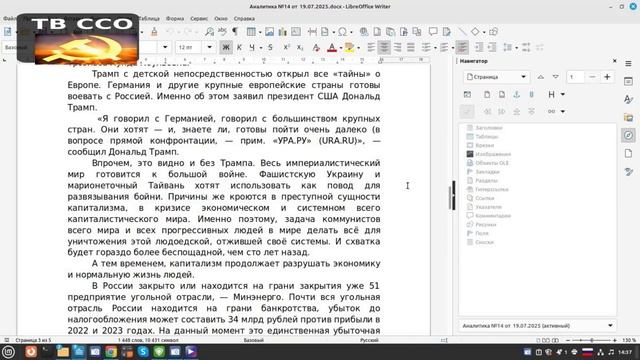The height and width of the screenshot is (360, 640).
Task: Open the Navigator sidebar deck
Action: [x=629, y=136]
